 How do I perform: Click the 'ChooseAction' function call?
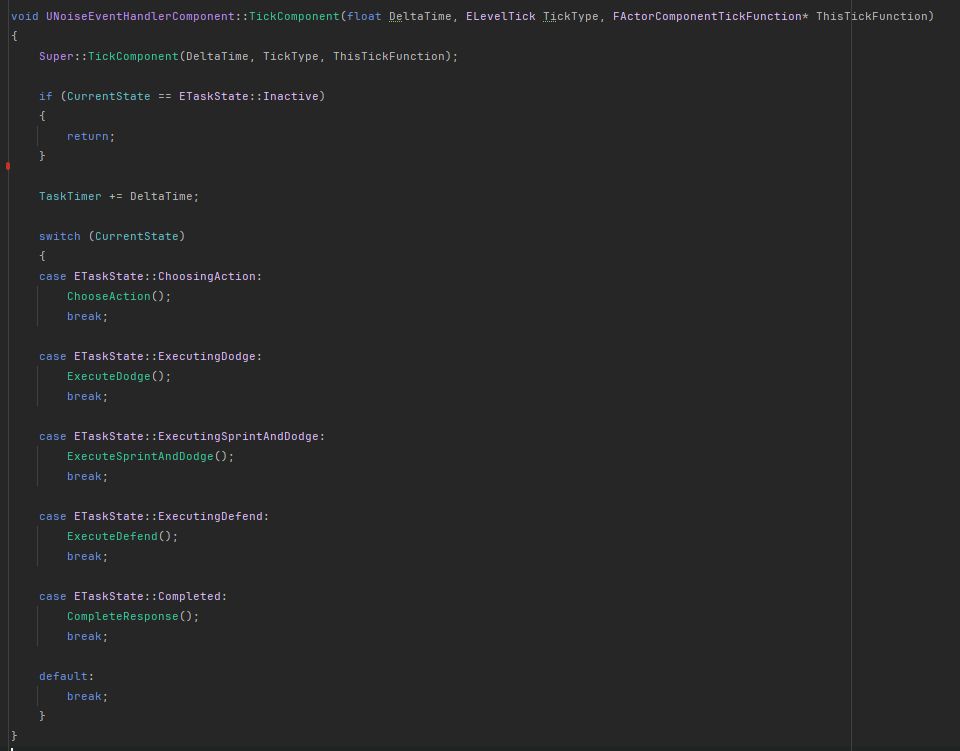[108, 296]
